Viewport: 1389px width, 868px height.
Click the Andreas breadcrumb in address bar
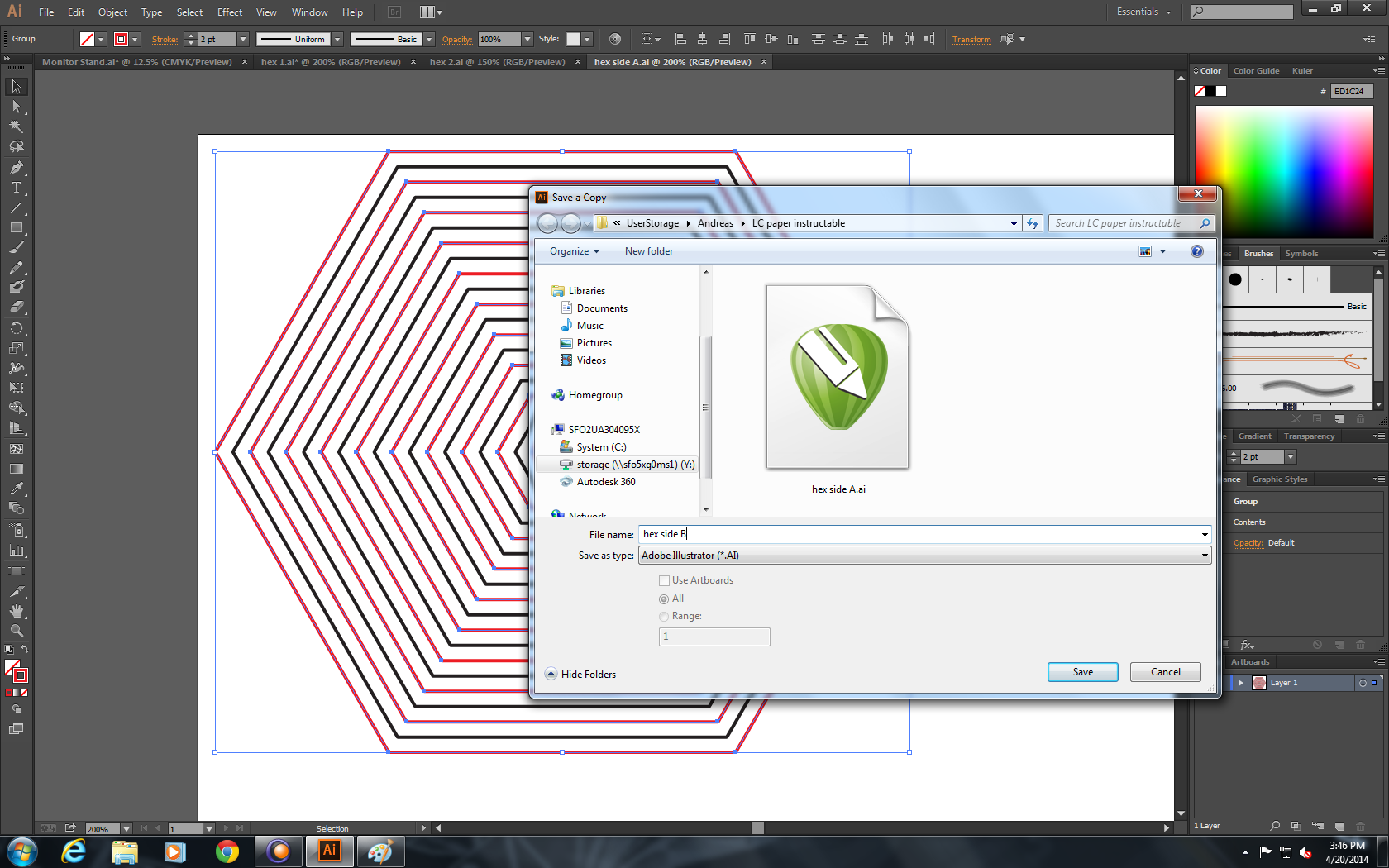pyautogui.click(x=715, y=223)
